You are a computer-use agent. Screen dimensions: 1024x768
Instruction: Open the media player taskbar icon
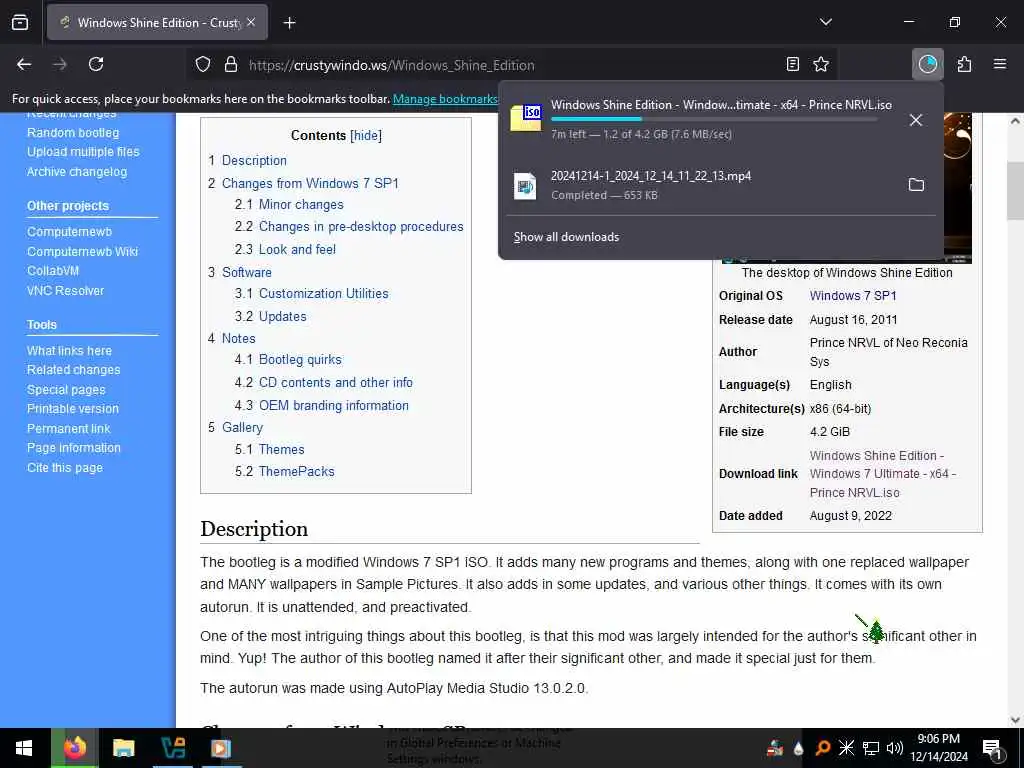pyautogui.click(x=221, y=748)
